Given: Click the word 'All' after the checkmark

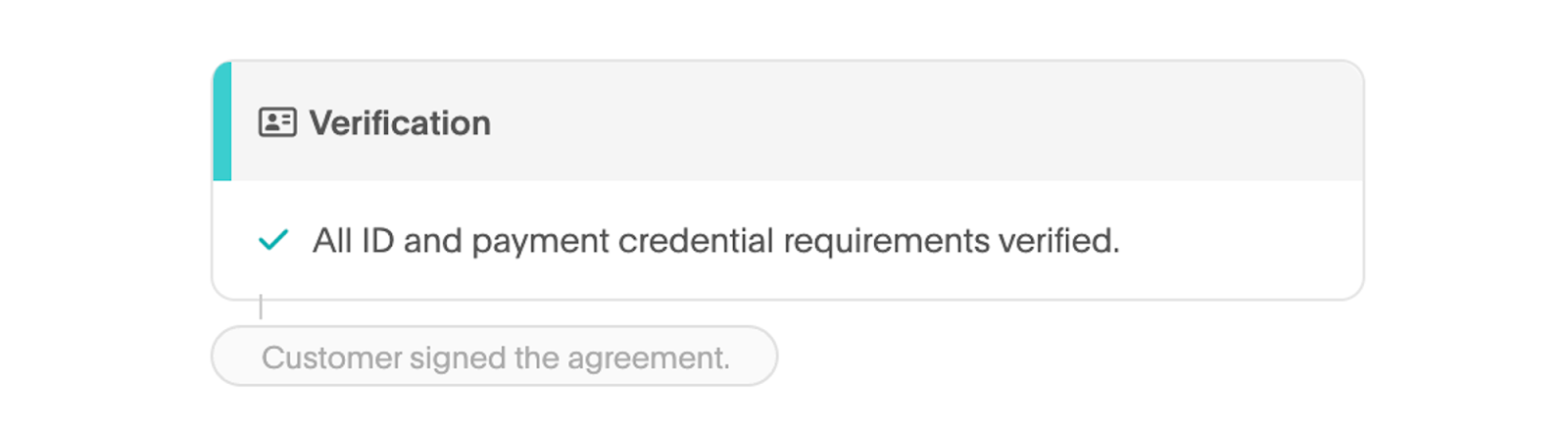Looking at the screenshot, I should click(331, 241).
